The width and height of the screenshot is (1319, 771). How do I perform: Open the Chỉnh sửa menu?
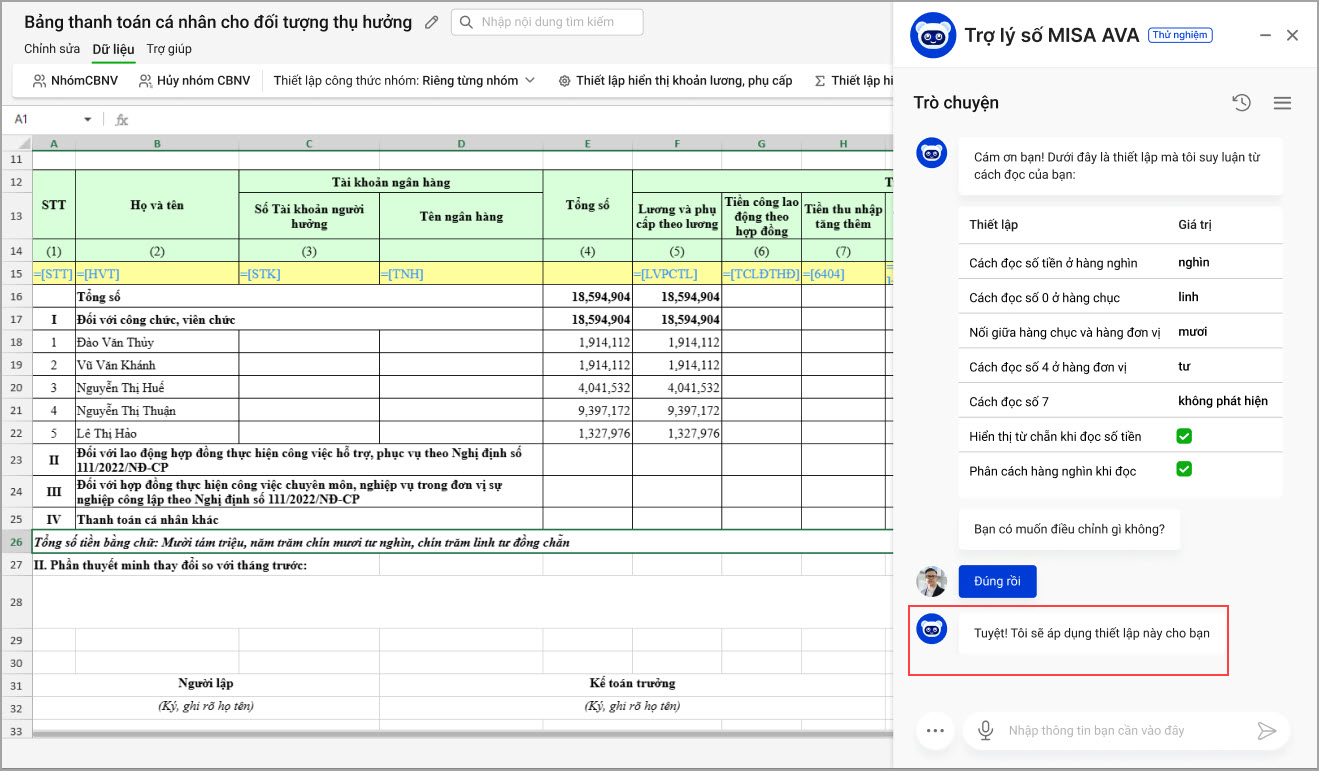click(x=52, y=49)
